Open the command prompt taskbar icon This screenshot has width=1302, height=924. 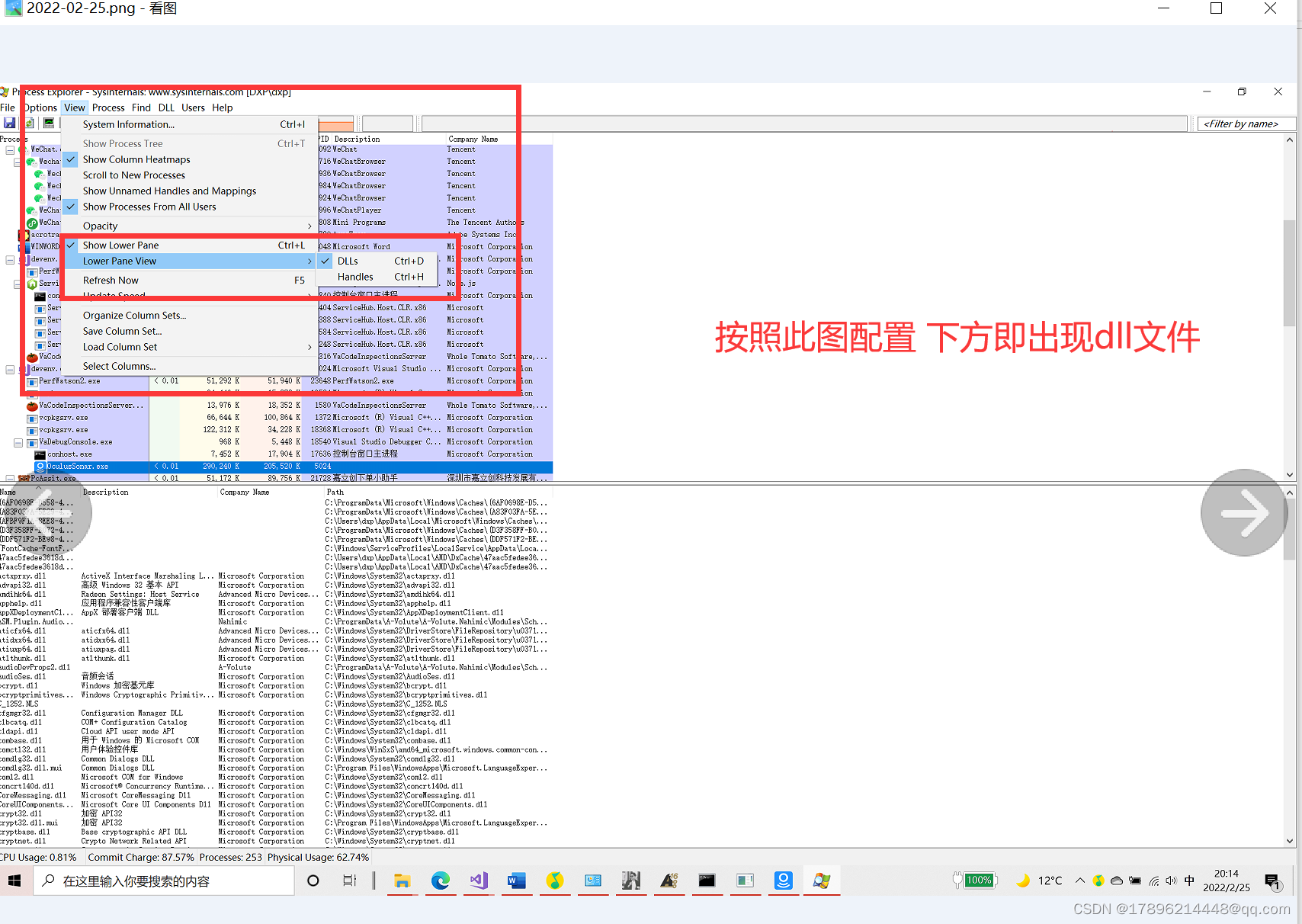pos(707,881)
